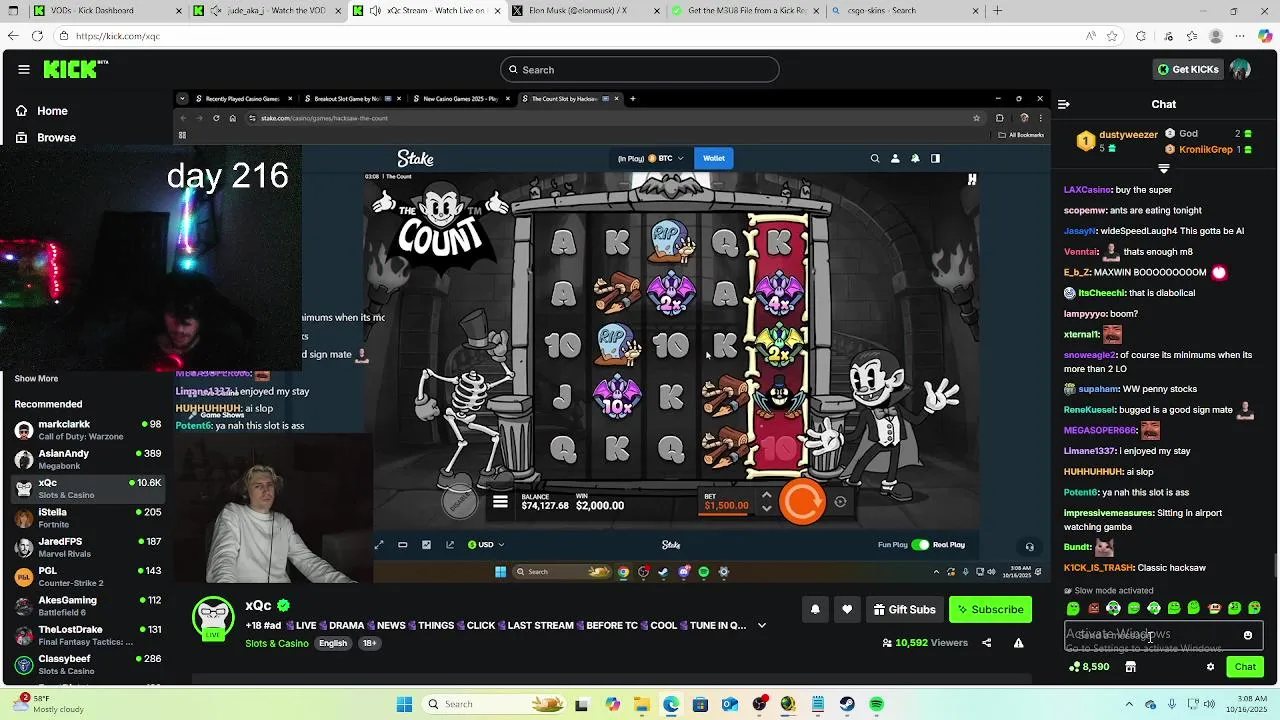Turn on notifications bell for xQc
Screen dimensions: 1280x720
point(815,609)
